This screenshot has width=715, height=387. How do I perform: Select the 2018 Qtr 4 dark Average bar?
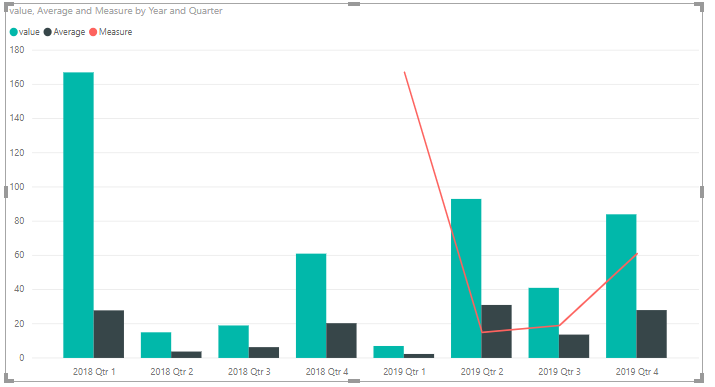click(342, 341)
